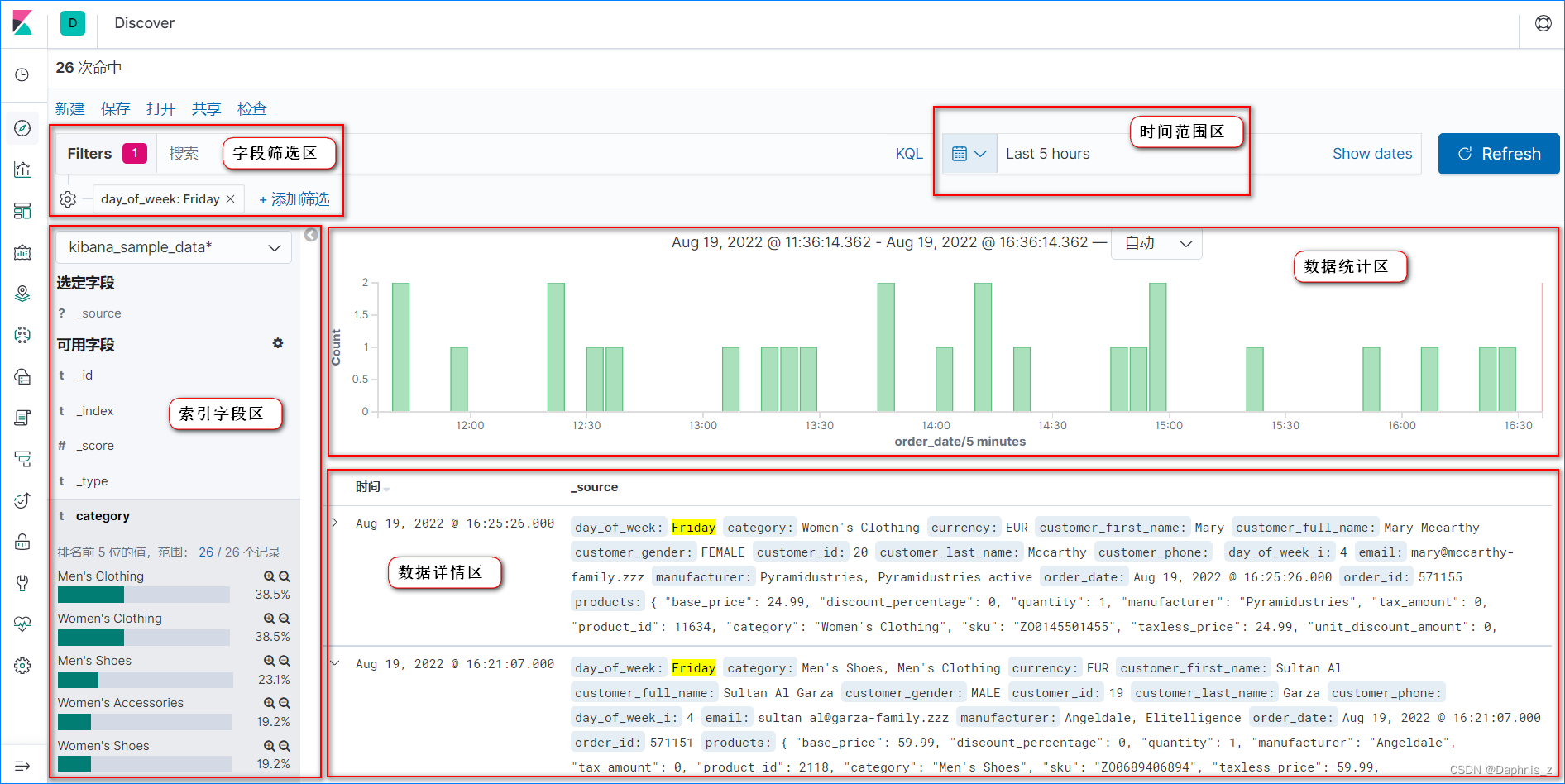1565x784 pixels.
Task: Open the 自动 interval dropdown
Action: pyautogui.click(x=1156, y=243)
